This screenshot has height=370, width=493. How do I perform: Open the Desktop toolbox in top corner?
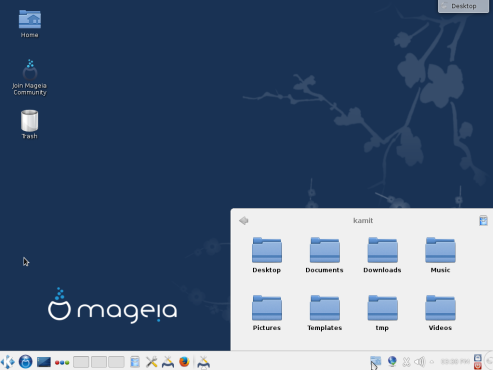(463, 6)
